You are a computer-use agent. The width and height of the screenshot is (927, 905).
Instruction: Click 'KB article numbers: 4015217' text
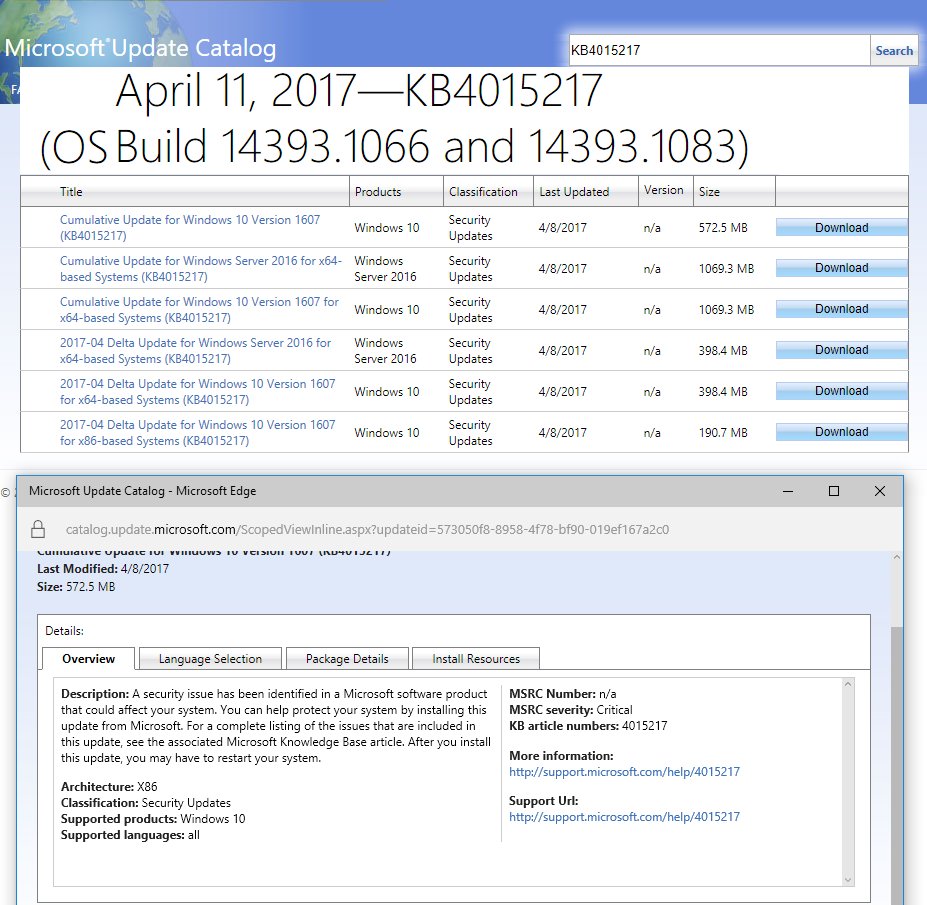588,725
